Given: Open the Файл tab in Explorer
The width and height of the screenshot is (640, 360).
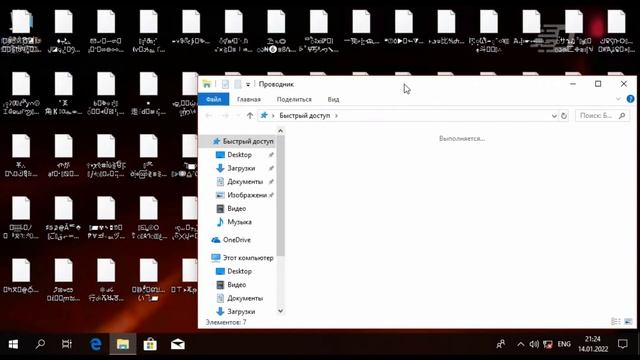Looking at the screenshot, I should click(x=213, y=99).
